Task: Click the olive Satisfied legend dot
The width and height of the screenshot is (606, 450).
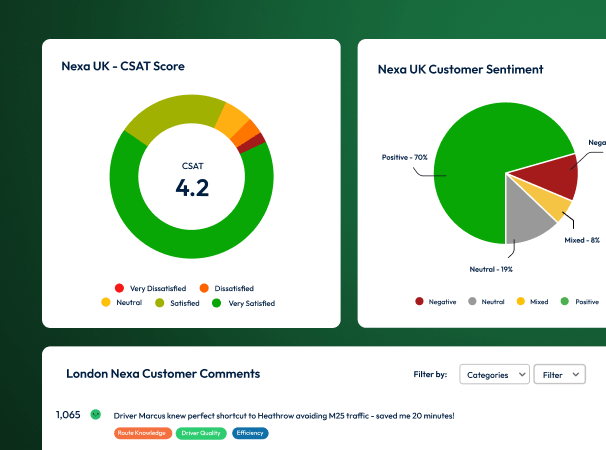Action: tap(162, 303)
